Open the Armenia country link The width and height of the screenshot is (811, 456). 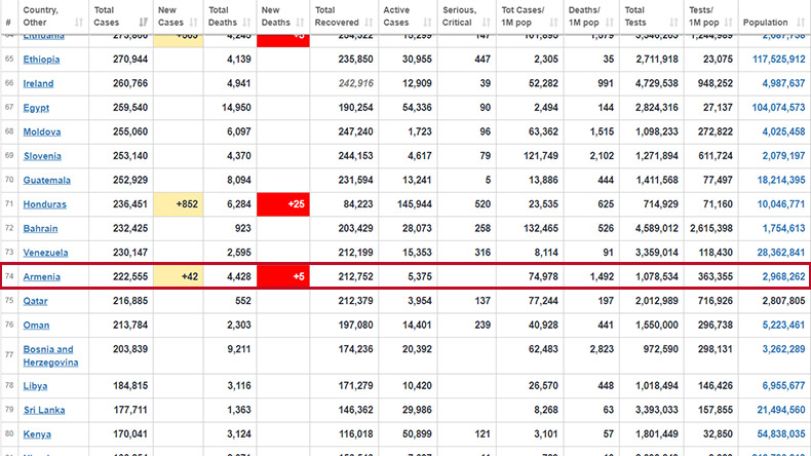[42, 277]
